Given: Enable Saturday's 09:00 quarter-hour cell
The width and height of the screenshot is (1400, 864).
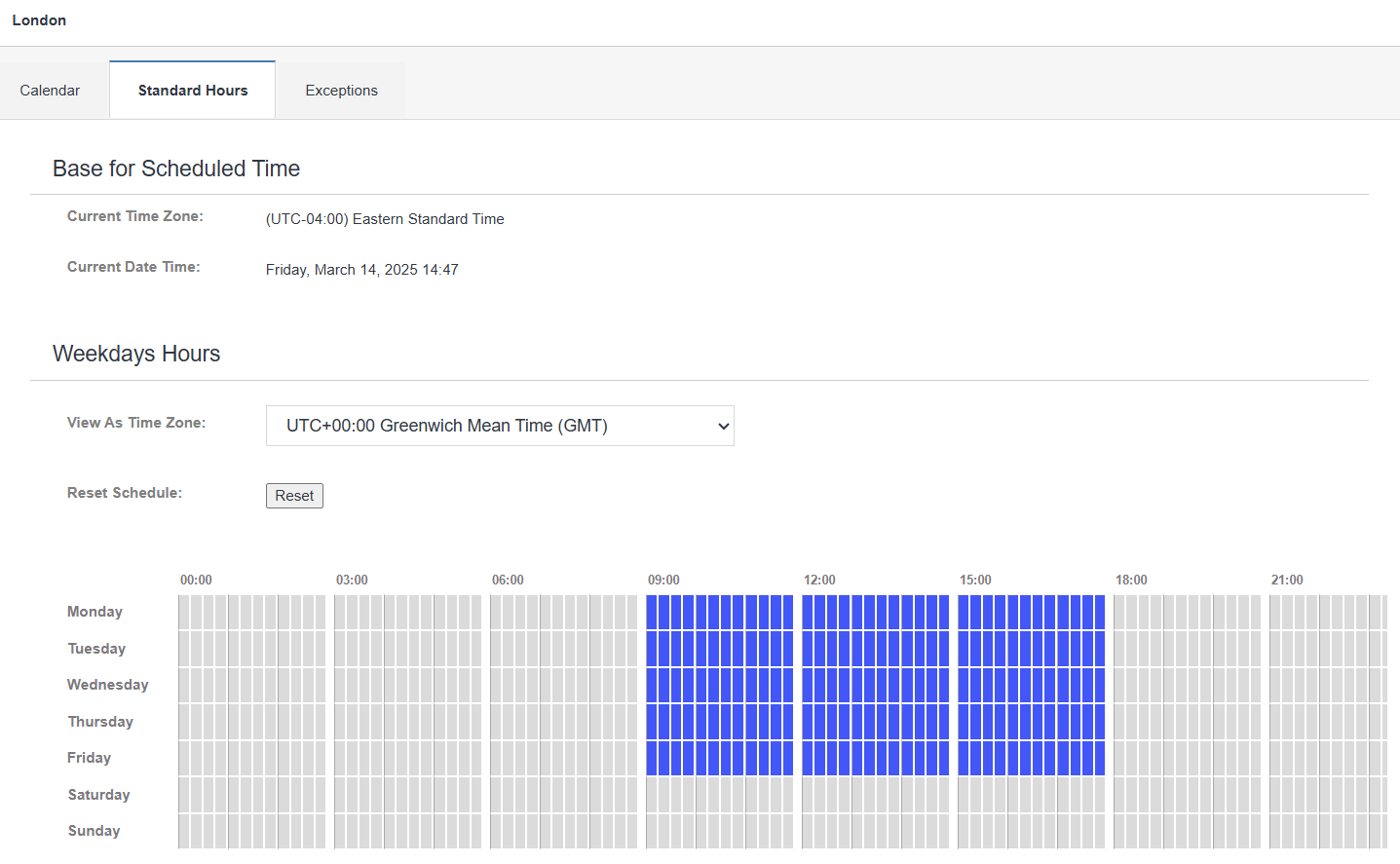Looking at the screenshot, I should [652, 795].
